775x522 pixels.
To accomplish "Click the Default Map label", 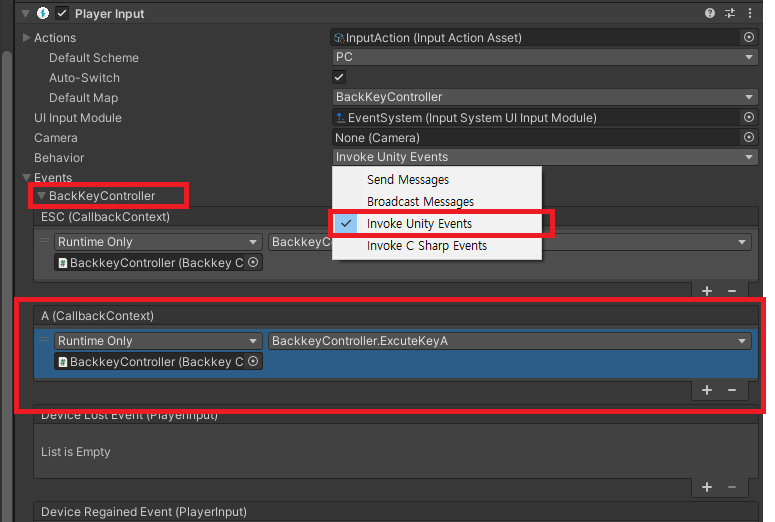I will click(x=84, y=98).
